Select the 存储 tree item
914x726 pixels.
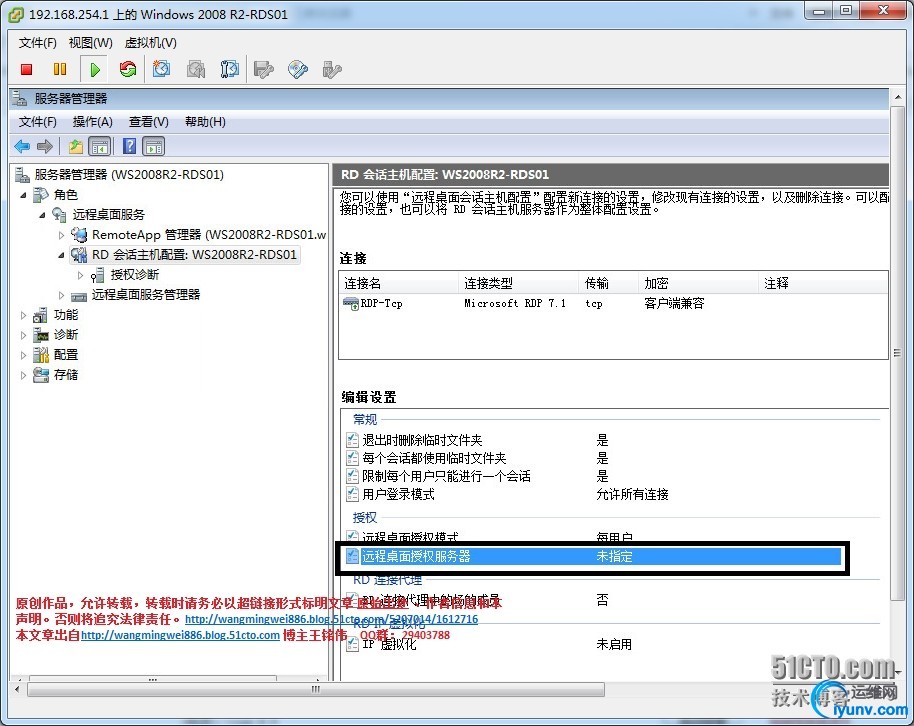click(66, 374)
